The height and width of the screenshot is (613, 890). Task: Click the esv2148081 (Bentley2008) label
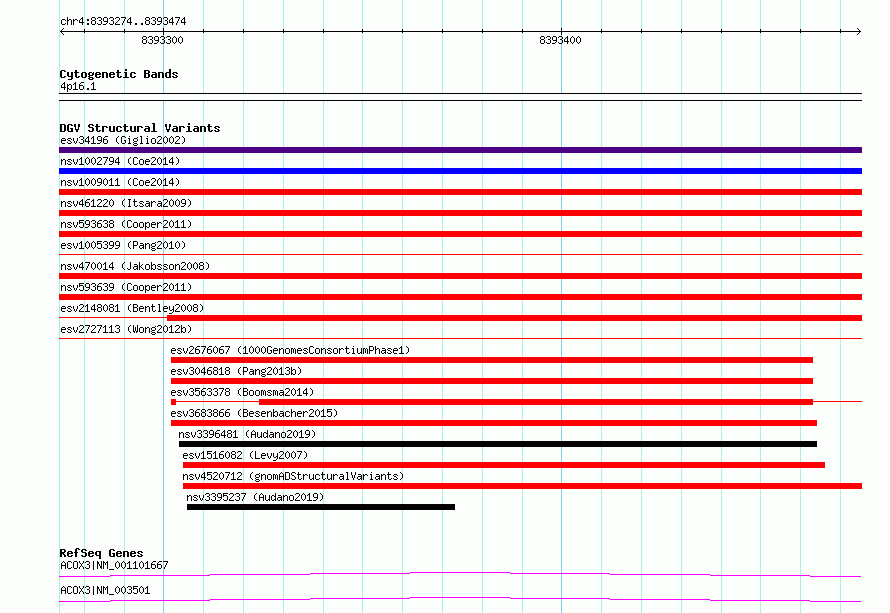tap(132, 308)
